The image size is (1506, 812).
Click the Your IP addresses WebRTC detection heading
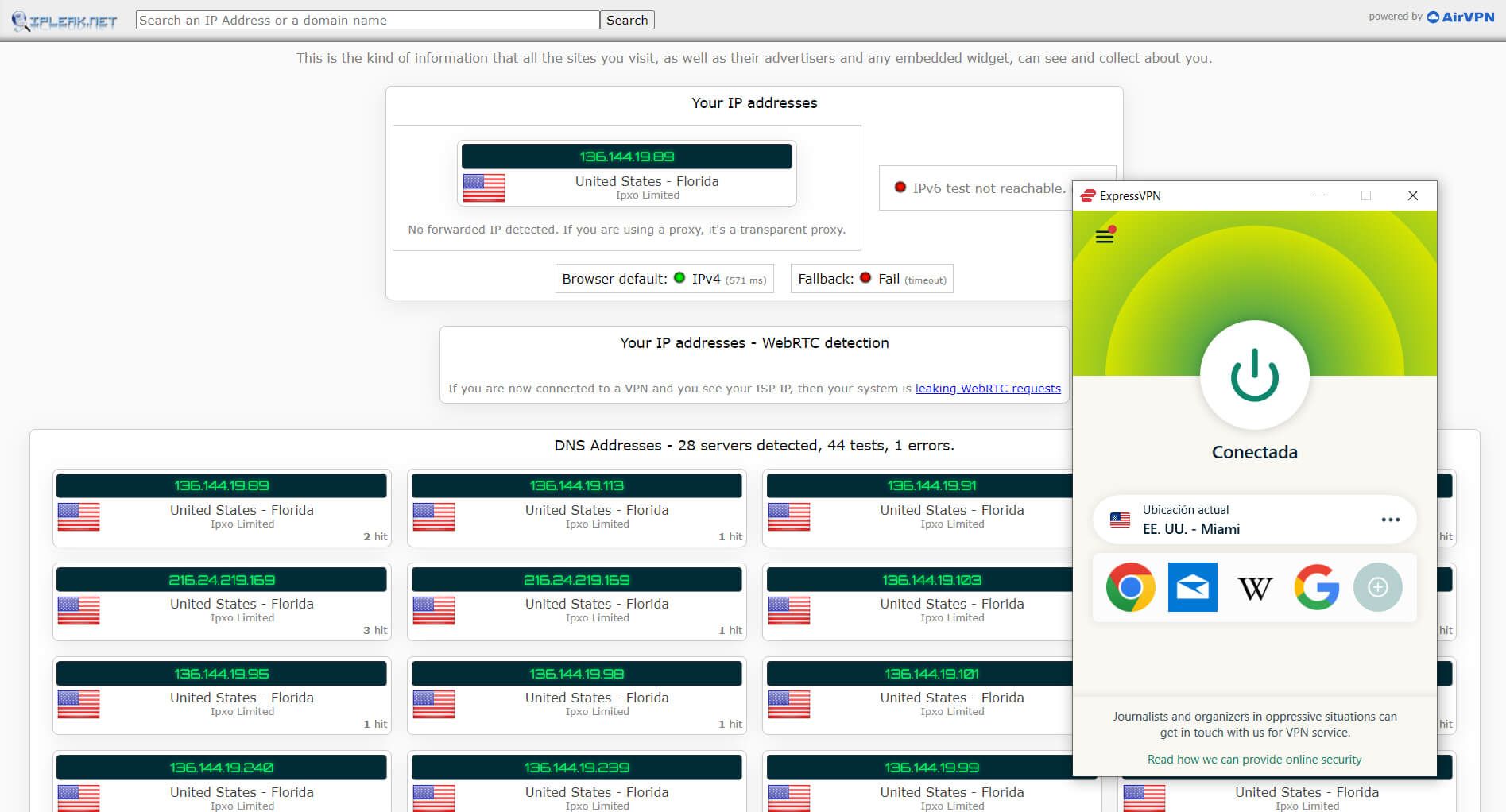coord(754,343)
